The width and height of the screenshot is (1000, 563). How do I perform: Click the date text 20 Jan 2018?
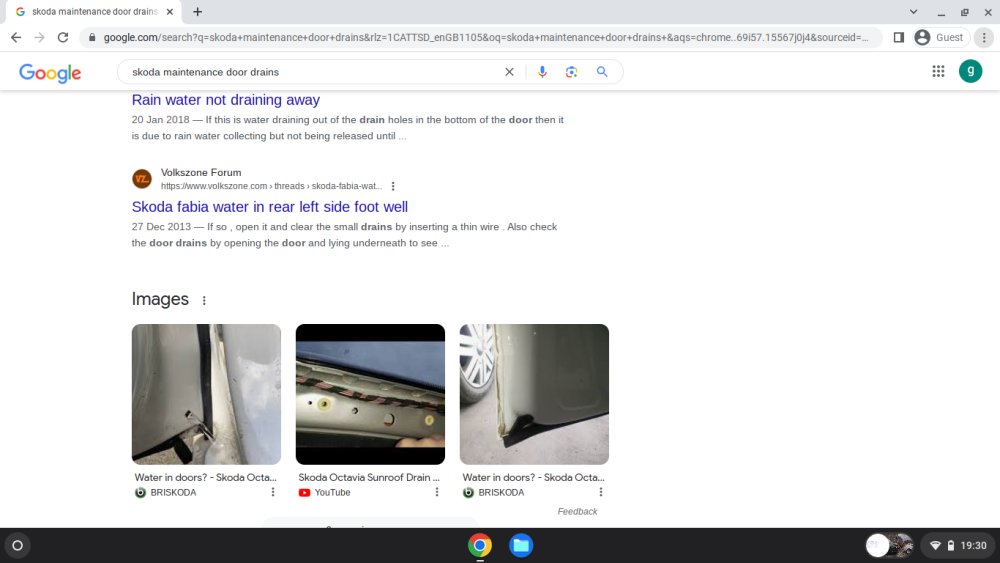pos(161,119)
